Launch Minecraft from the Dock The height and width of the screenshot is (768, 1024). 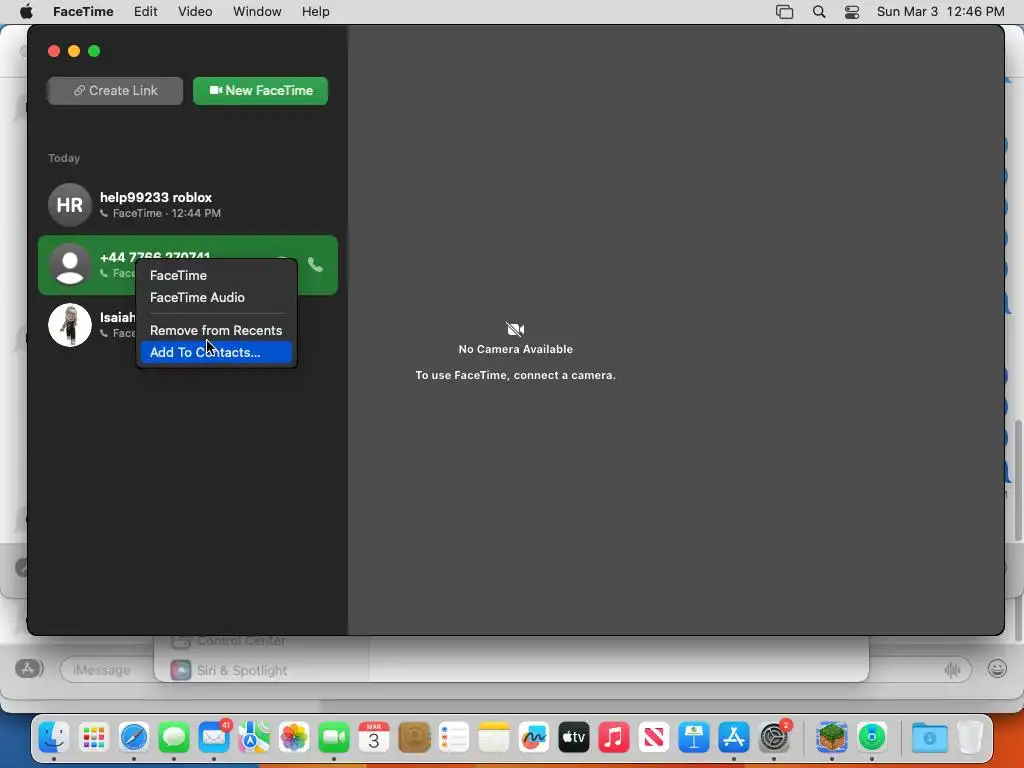tap(831, 738)
